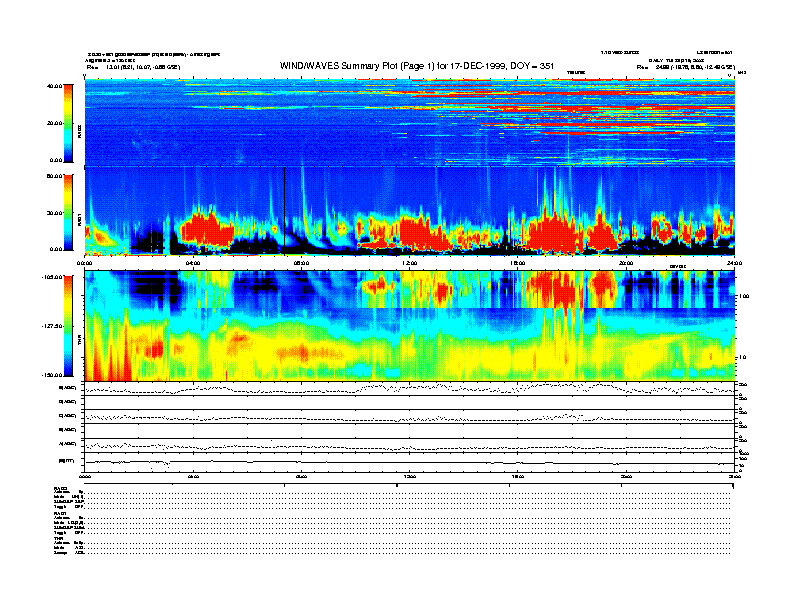Click the 100 frequency label right of TNR
Image resolution: width=792 pixels, height=612 pixels.
click(744, 296)
